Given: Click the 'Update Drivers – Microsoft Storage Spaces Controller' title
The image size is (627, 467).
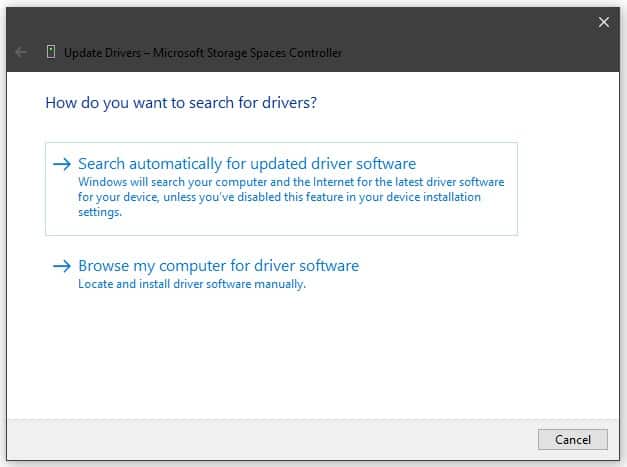Looking at the screenshot, I should (203, 53).
